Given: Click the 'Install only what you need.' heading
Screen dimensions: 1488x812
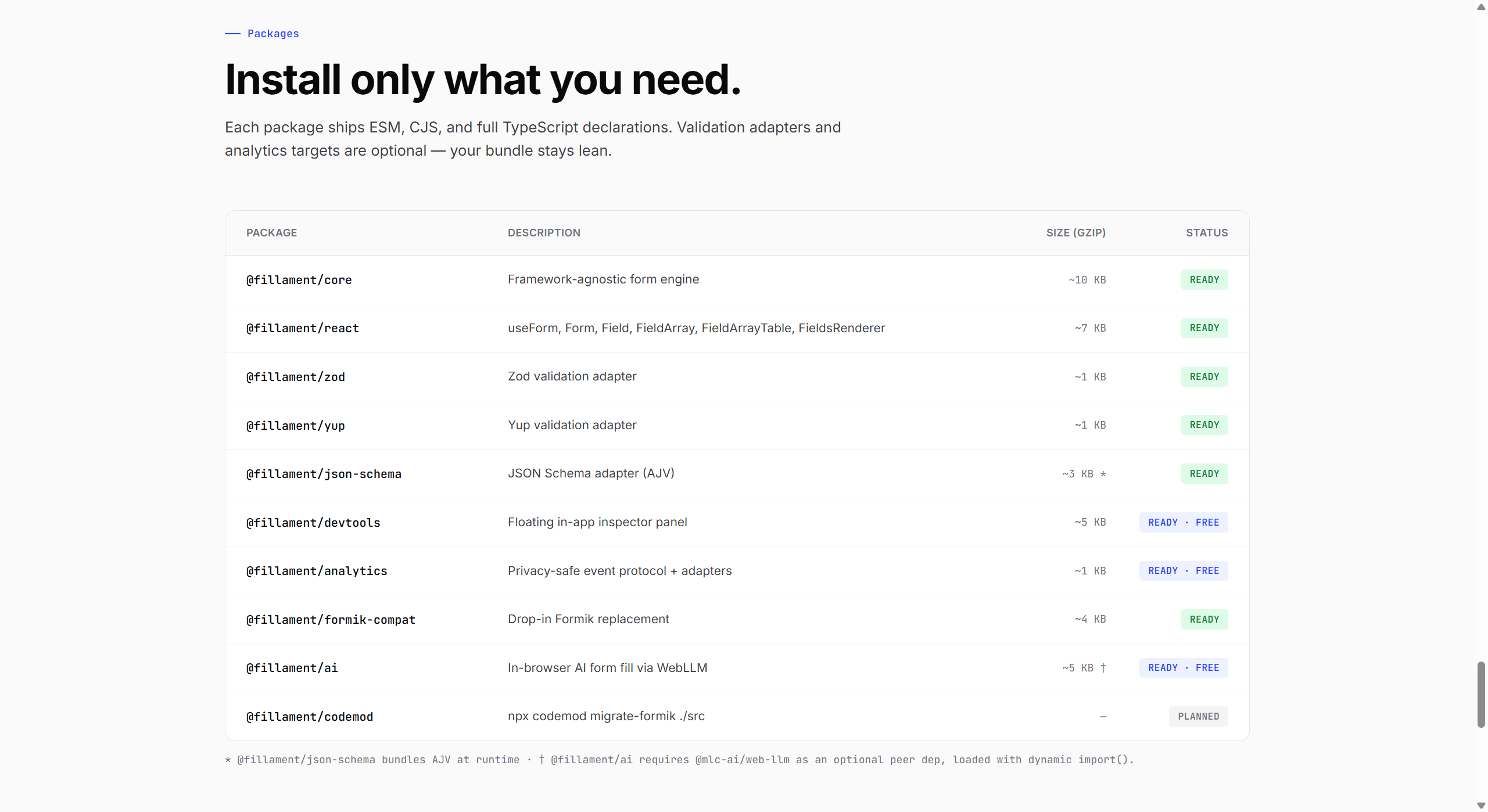Looking at the screenshot, I should [x=483, y=80].
